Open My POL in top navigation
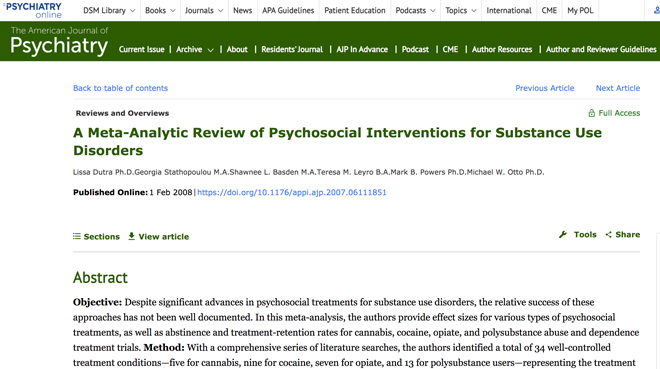This screenshot has width=660, height=369. click(580, 11)
